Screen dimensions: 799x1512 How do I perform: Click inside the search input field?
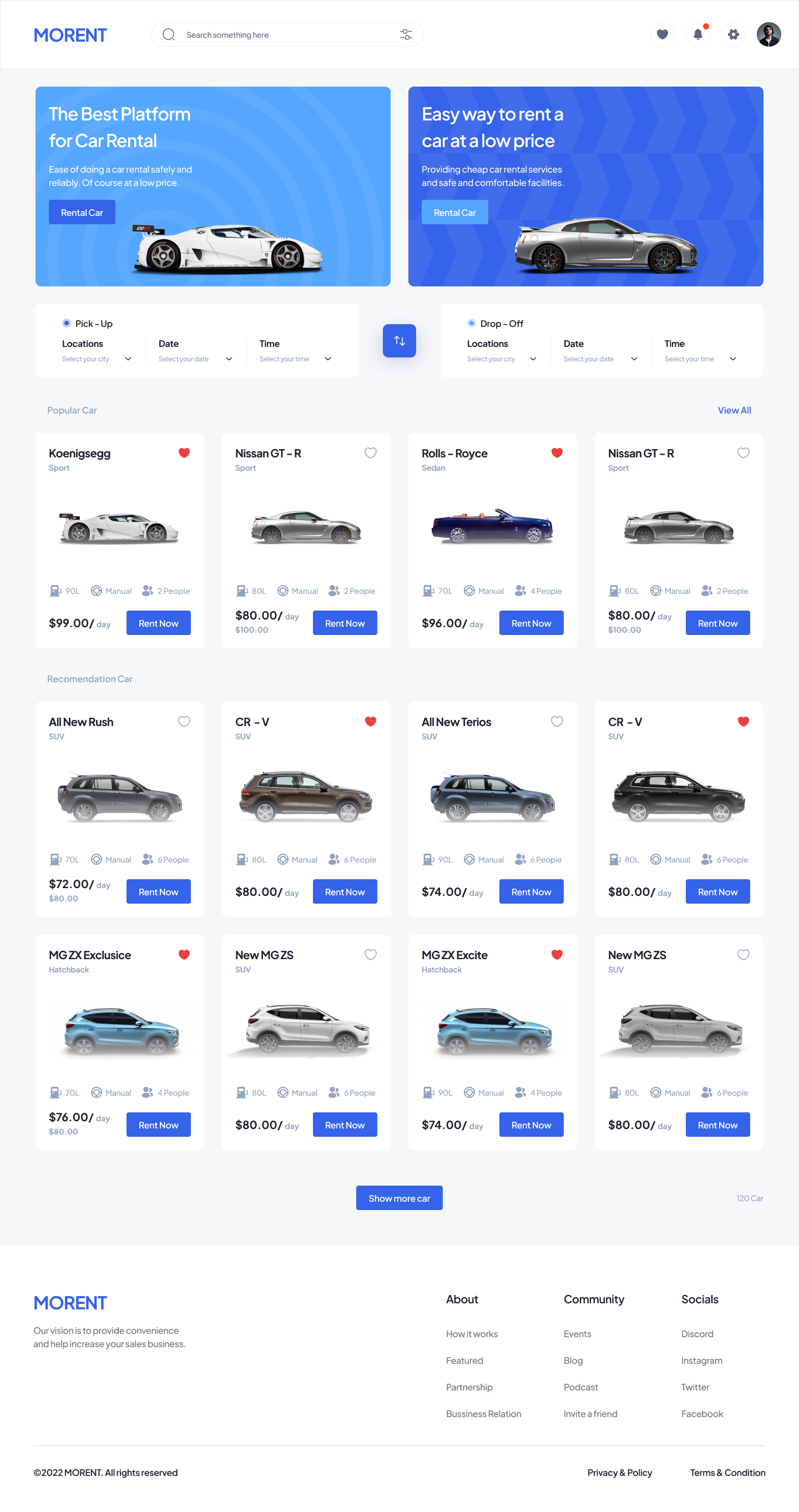click(264, 34)
